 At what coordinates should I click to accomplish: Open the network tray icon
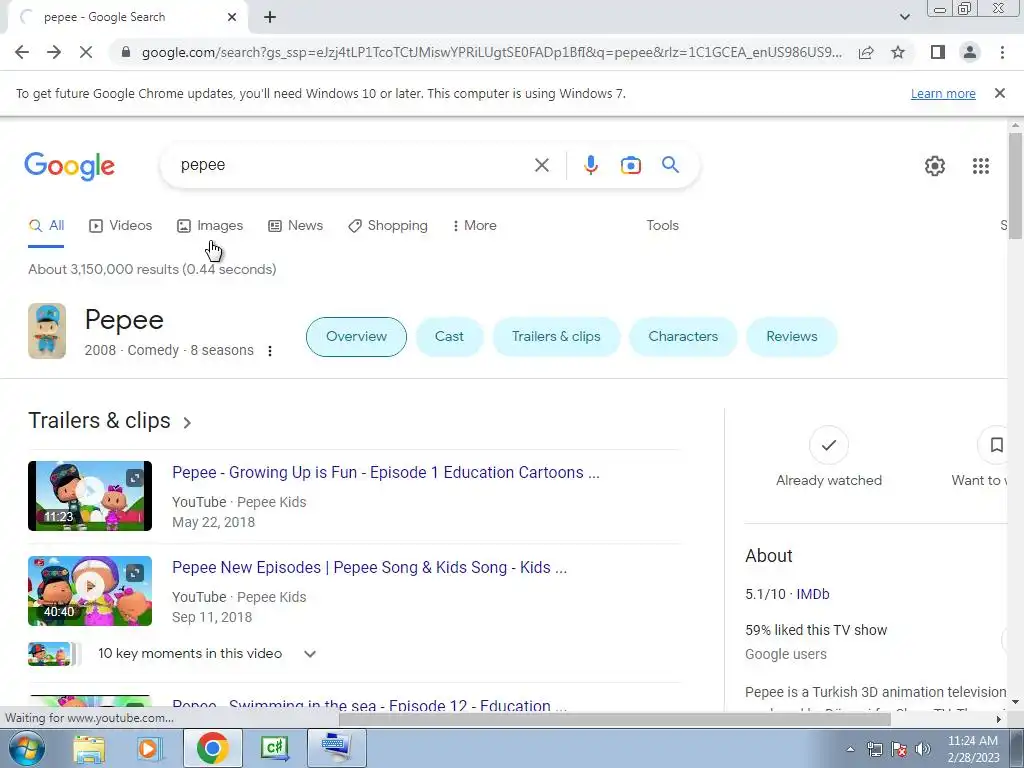[x=874, y=750]
